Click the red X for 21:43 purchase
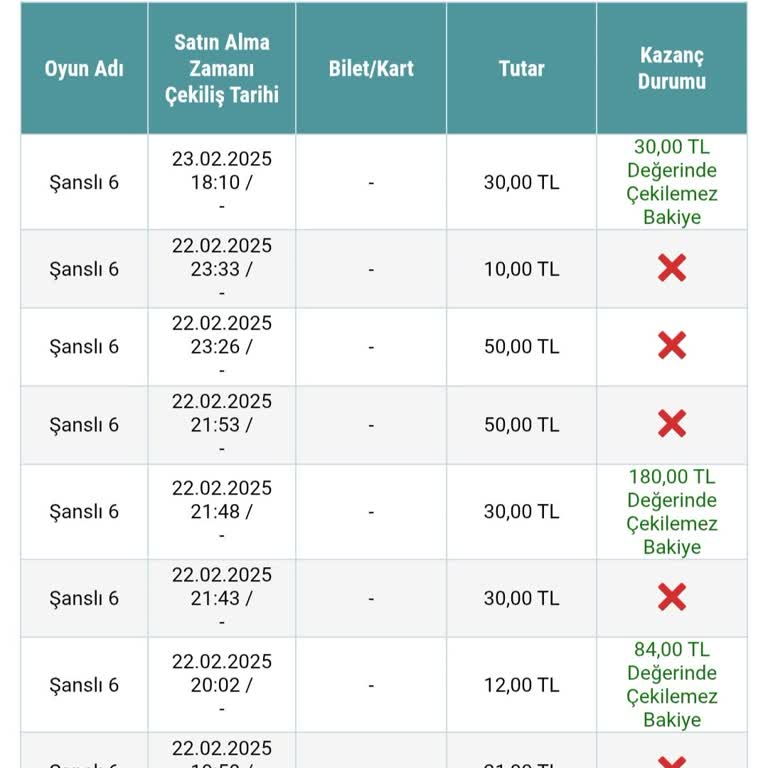 click(x=672, y=597)
